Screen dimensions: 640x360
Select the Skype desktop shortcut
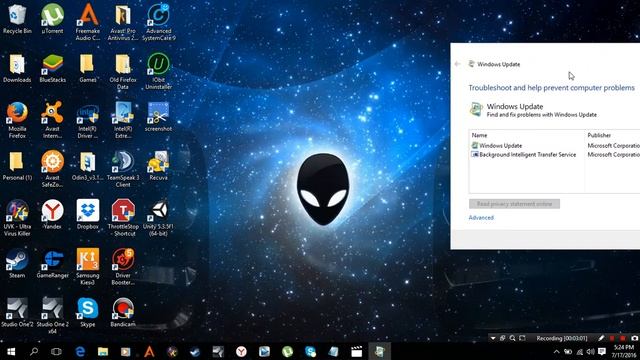(88, 313)
